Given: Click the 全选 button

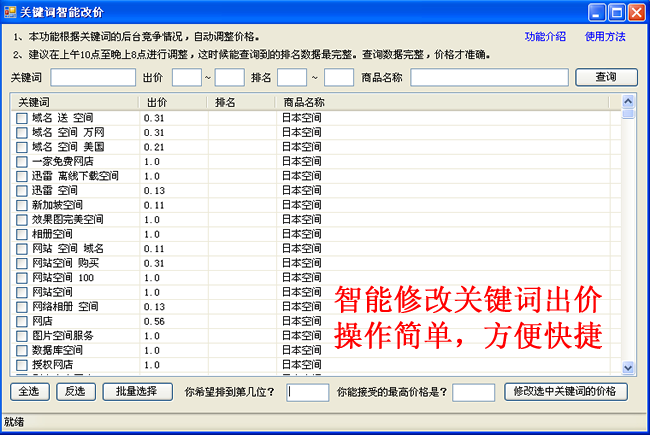Looking at the screenshot, I should click(x=29, y=391).
